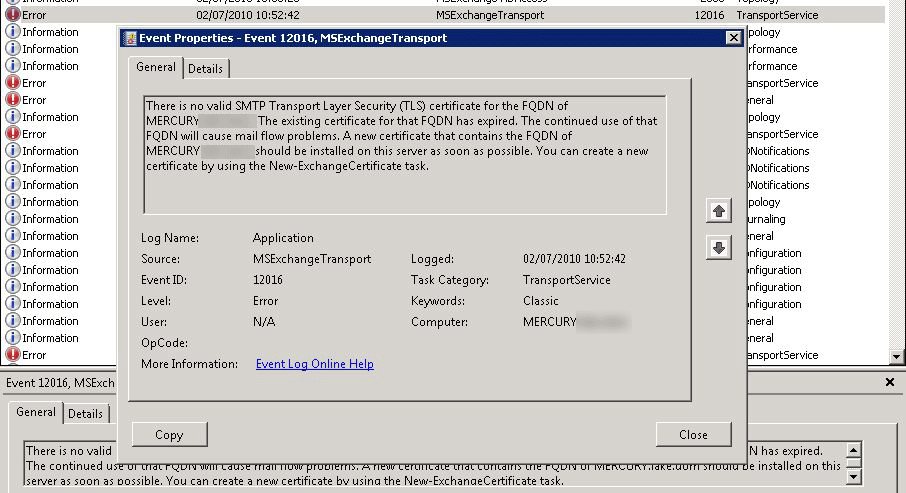This screenshot has width=906, height=493.
Task: Click the 'OpCode:' label
Action: point(164,343)
